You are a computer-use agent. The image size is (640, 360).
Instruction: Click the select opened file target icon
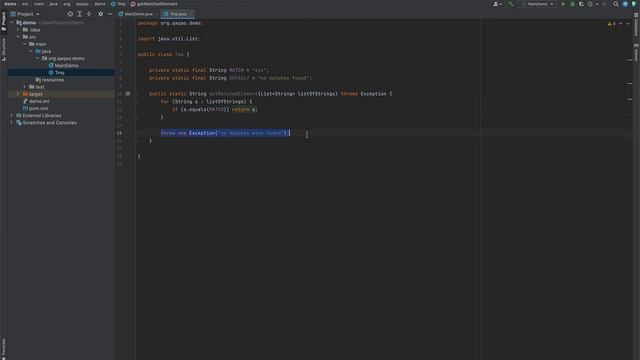[70, 14]
